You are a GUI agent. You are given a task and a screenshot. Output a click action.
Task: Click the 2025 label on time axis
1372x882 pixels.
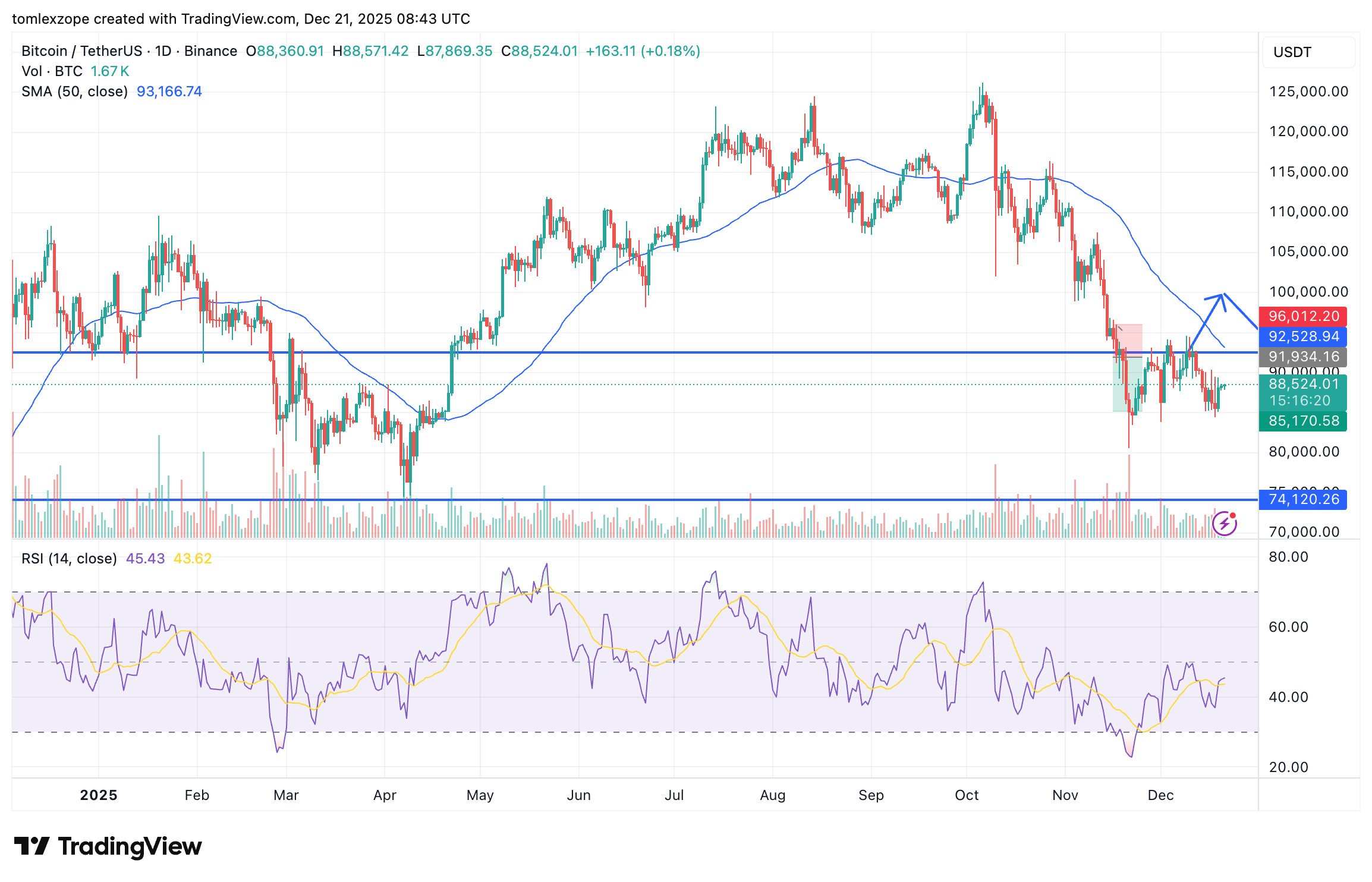coord(99,795)
